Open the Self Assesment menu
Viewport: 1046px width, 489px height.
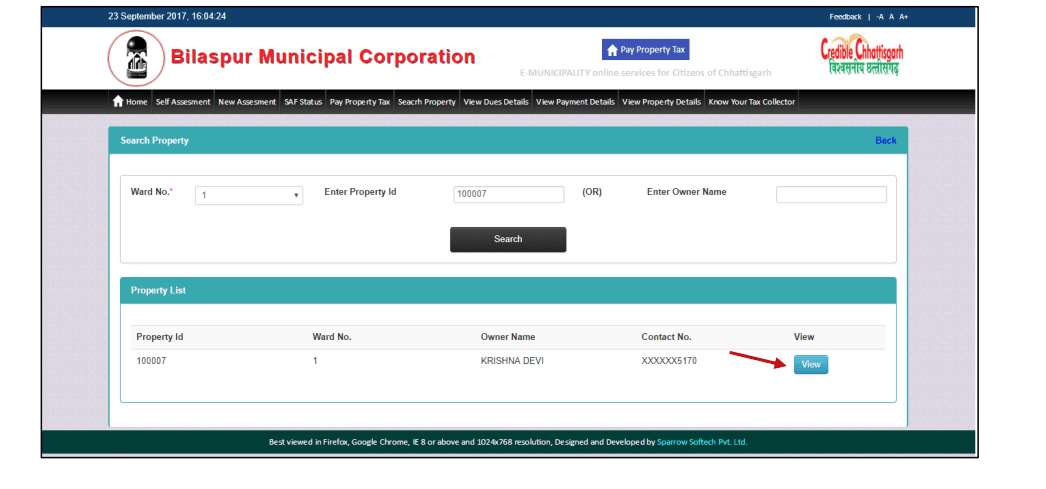pyautogui.click(x=183, y=102)
